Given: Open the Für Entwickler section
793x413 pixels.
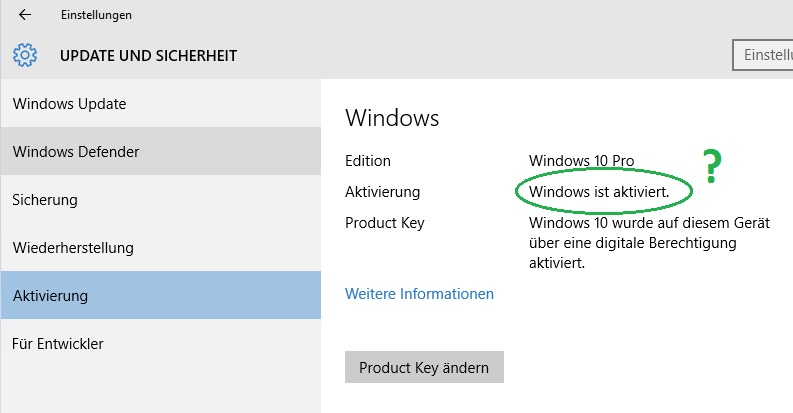Looking at the screenshot, I should pyautogui.click(x=161, y=343).
